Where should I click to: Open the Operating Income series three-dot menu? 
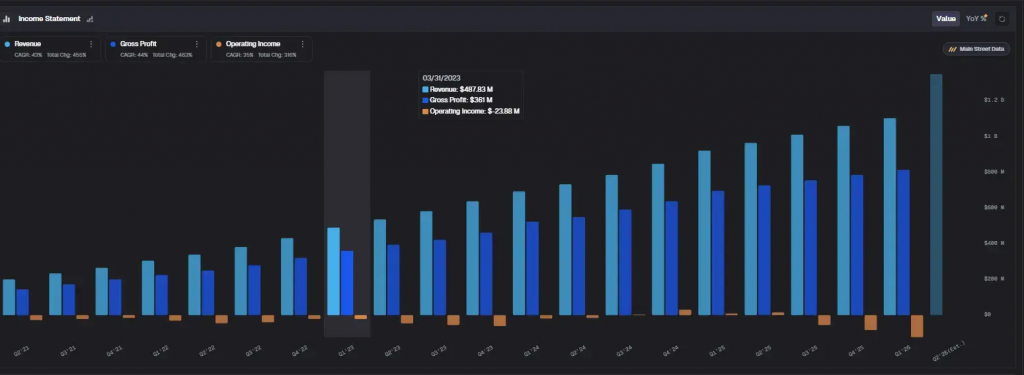302,44
